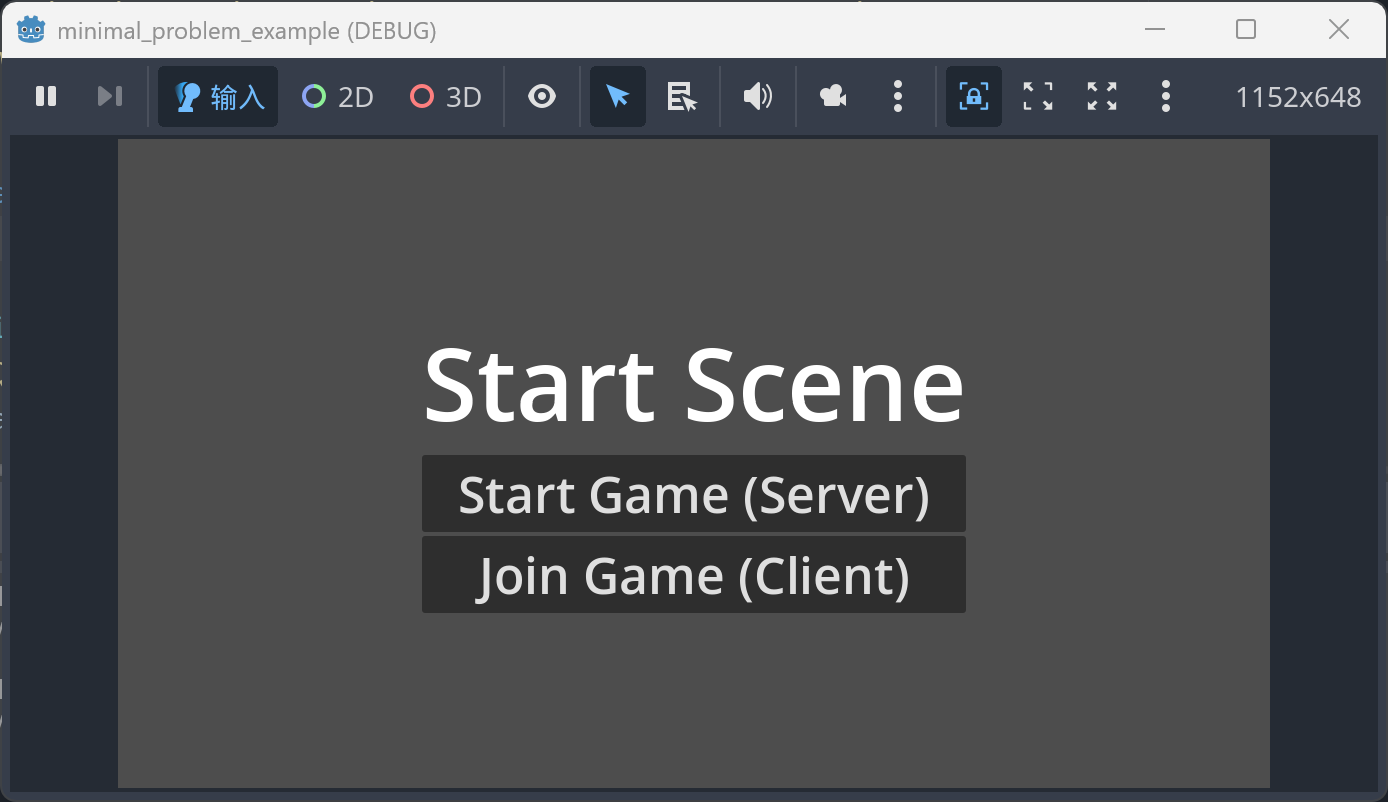Pause the running game
1388x802 pixels.
(46, 96)
